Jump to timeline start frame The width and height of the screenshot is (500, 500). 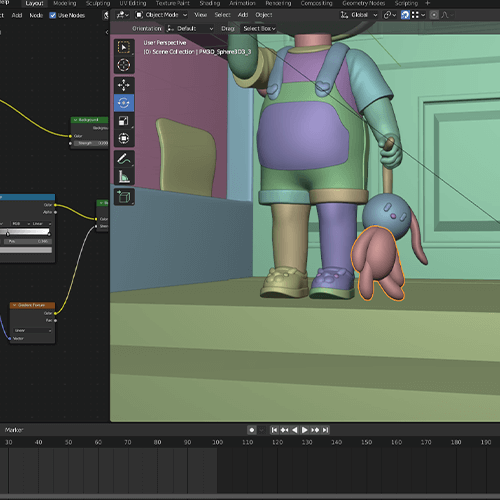pyautogui.click(x=274, y=430)
